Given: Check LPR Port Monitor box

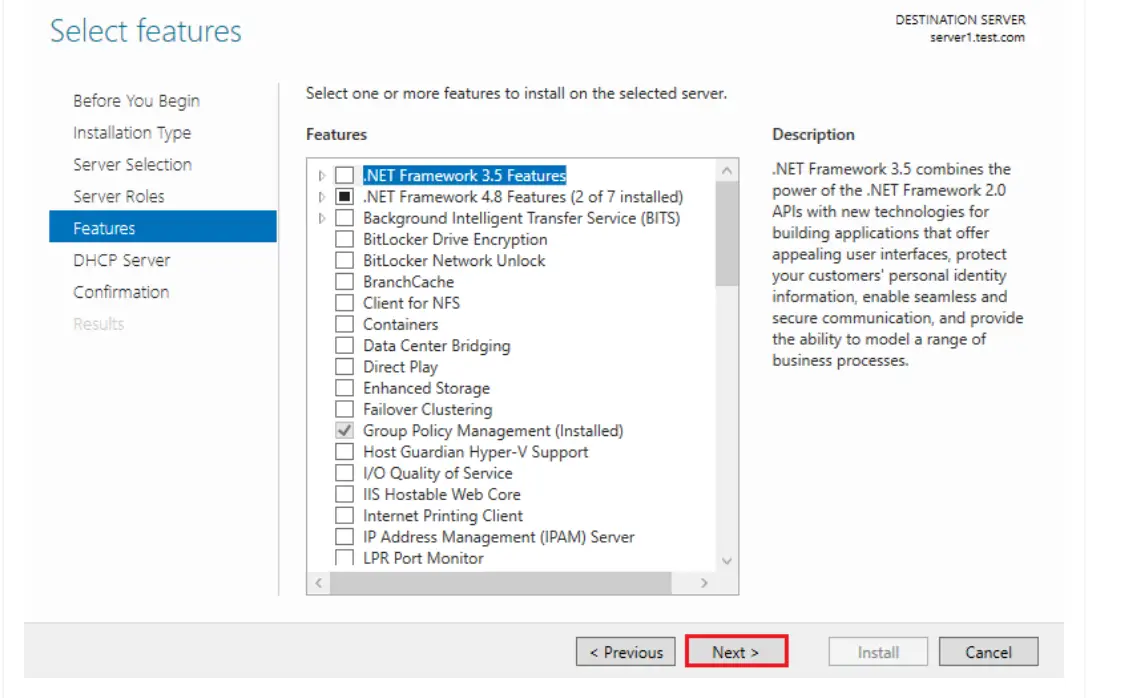Looking at the screenshot, I should tap(345, 557).
